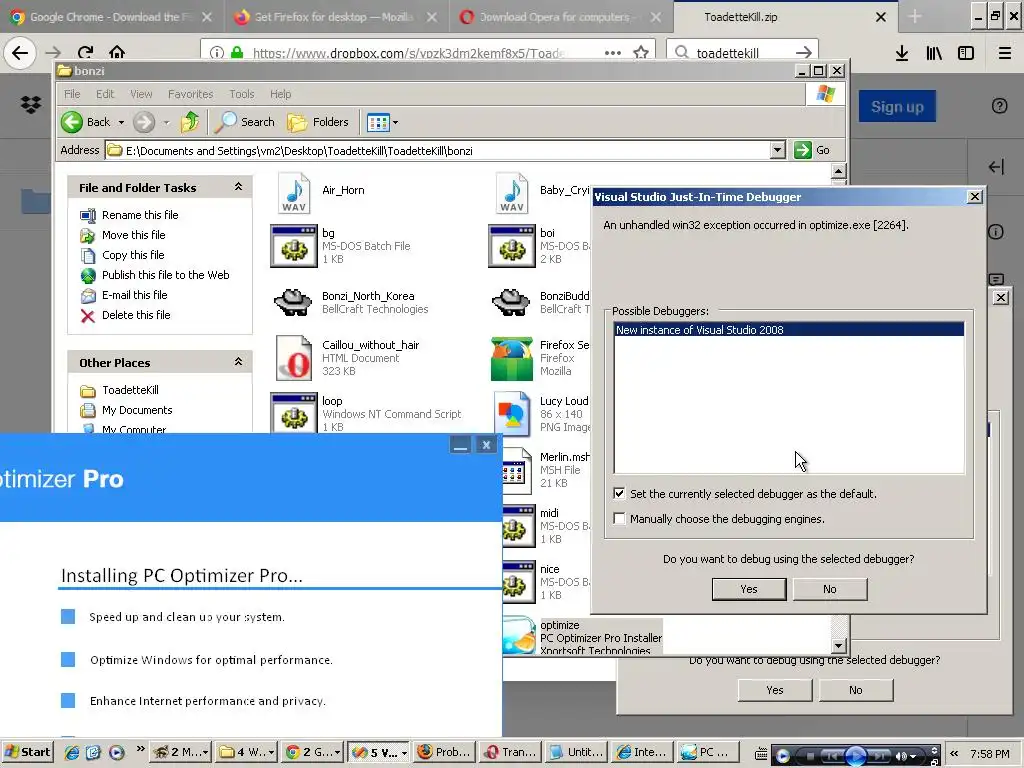
Task: Launch Windows Media Player from Quick Launch
Action: coord(116,752)
